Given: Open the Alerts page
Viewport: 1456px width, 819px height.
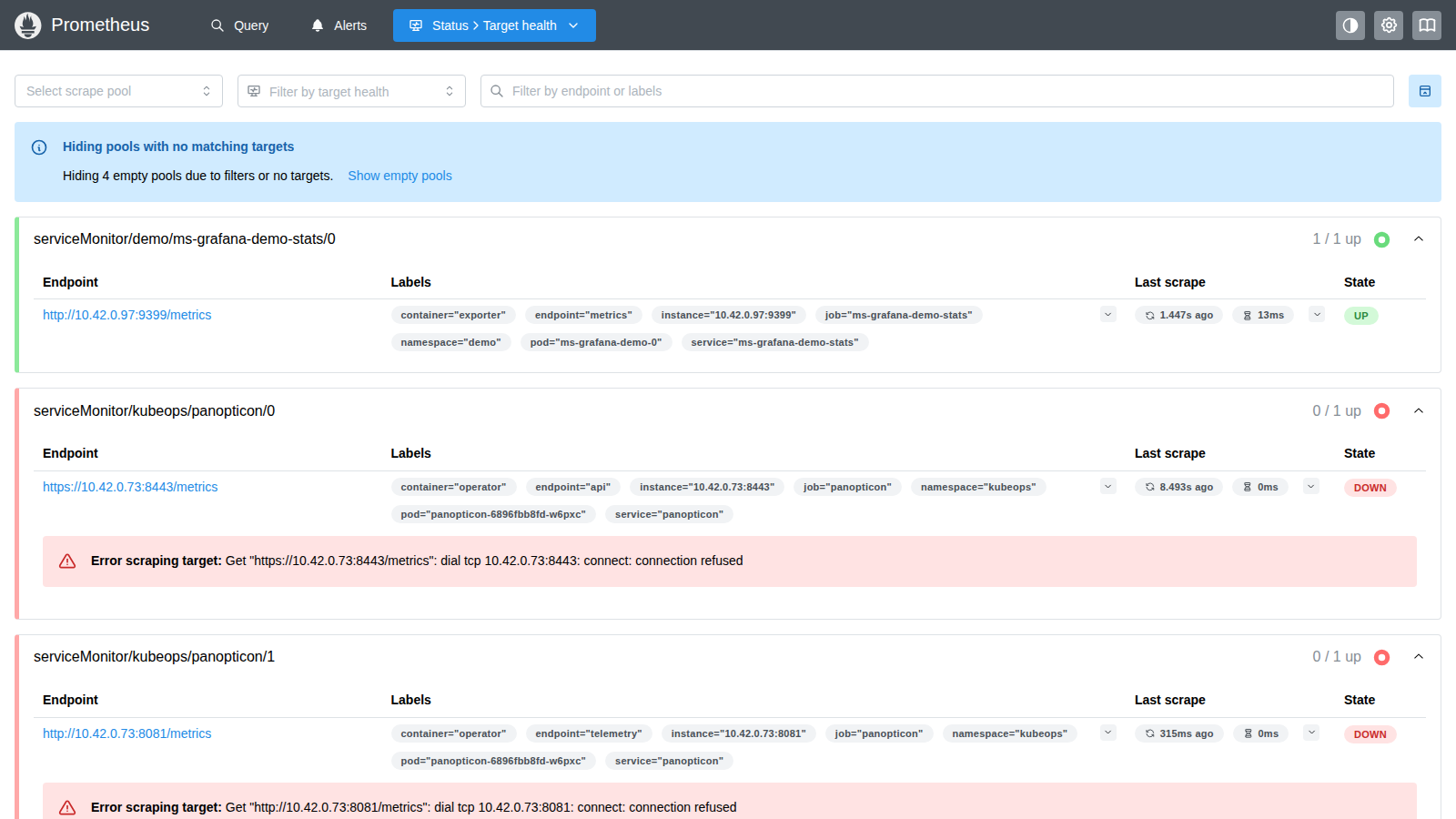Looking at the screenshot, I should 339,25.
